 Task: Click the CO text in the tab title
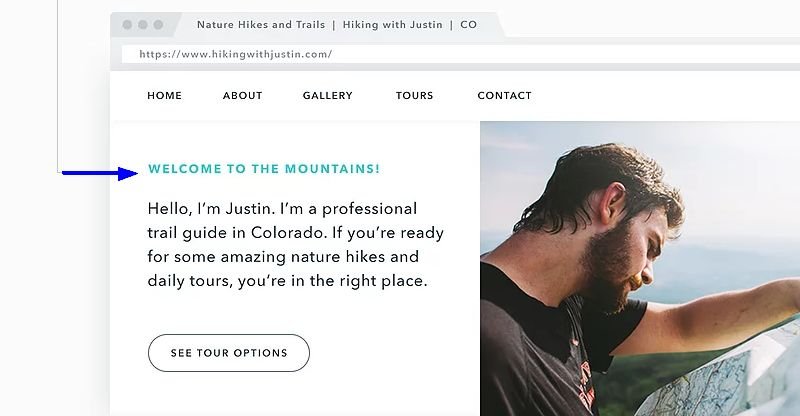click(468, 25)
